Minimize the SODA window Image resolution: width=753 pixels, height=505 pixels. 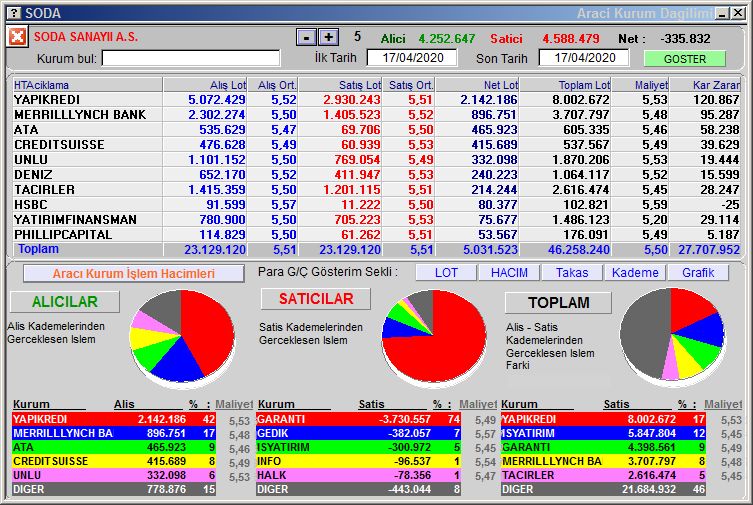(x=722, y=13)
